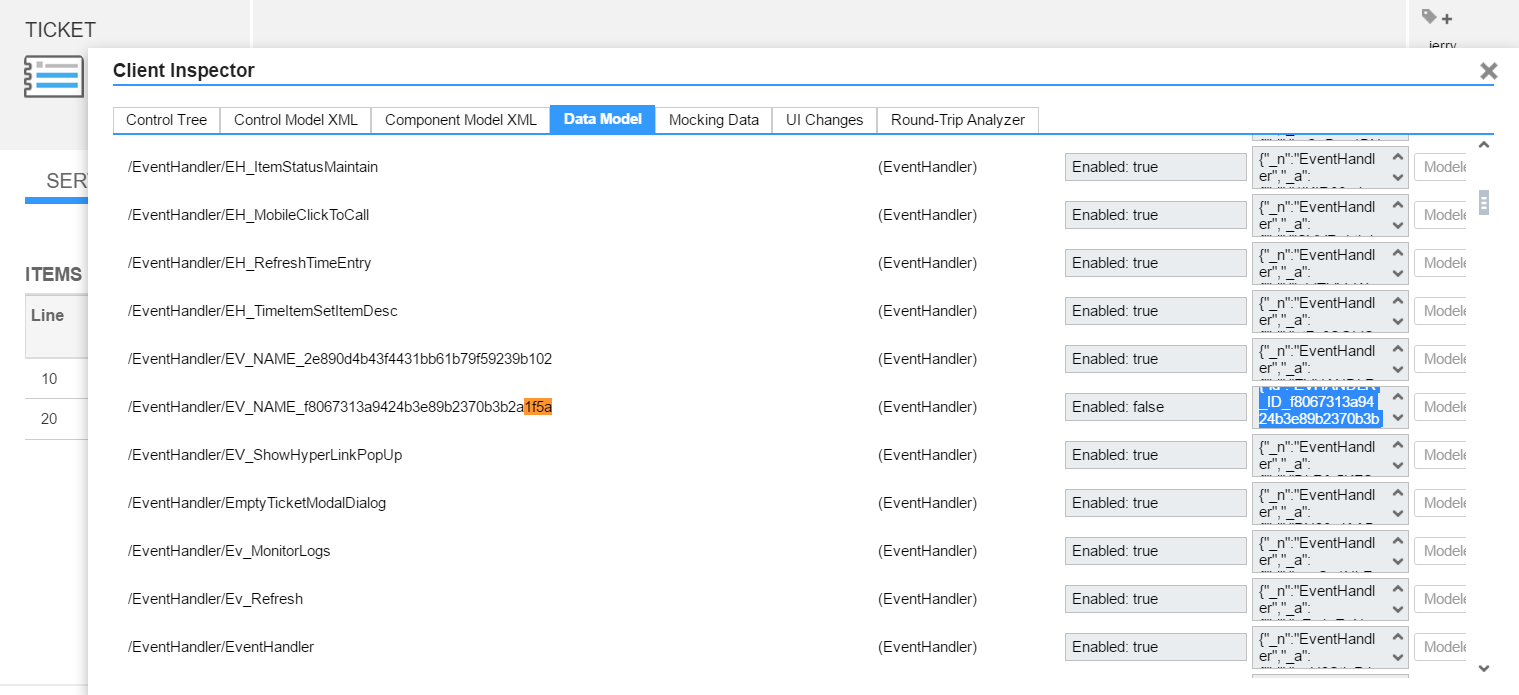Click the main list scroll-up arrow

pyautogui.click(x=1484, y=145)
